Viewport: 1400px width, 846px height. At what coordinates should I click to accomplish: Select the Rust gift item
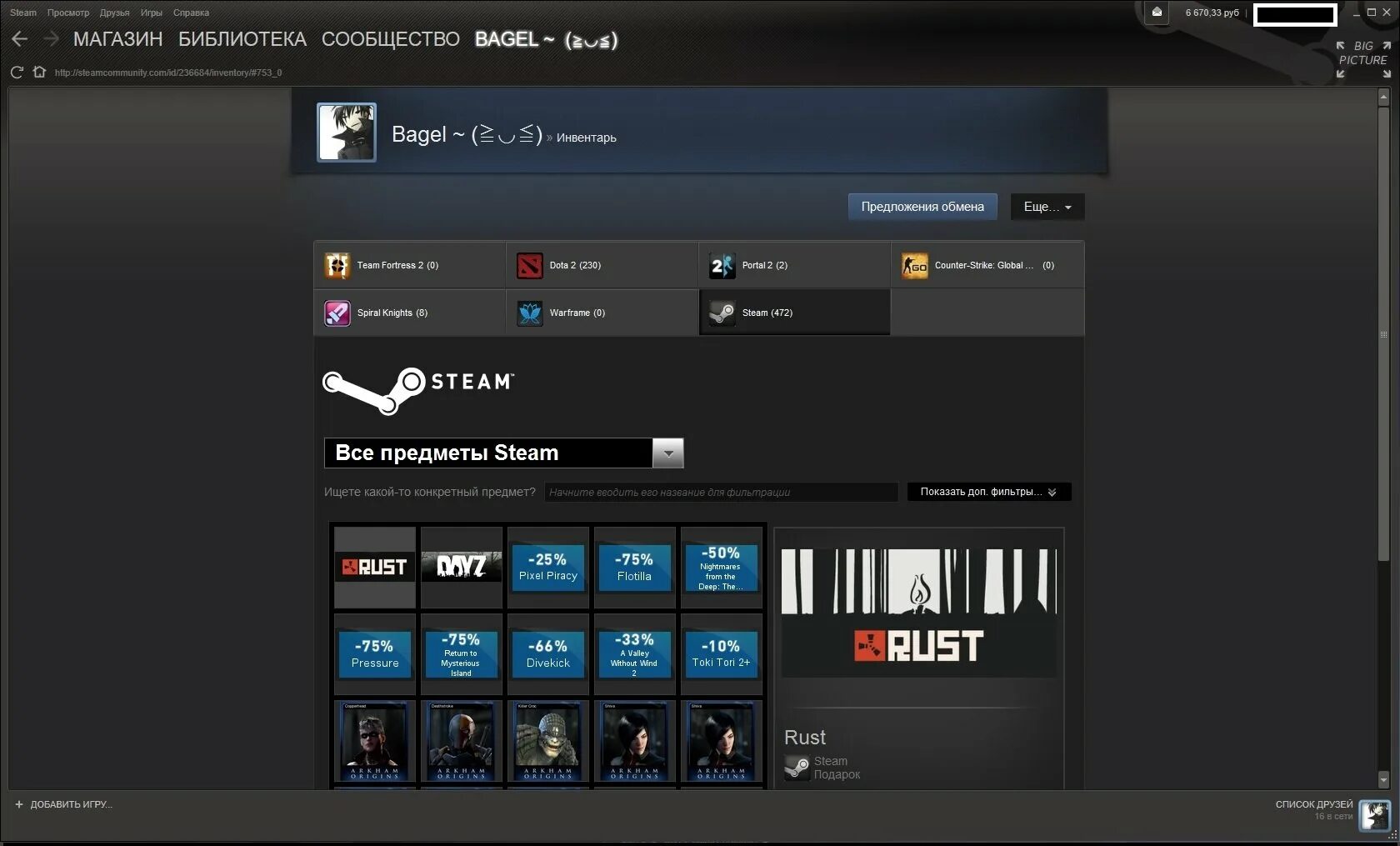(375, 567)
